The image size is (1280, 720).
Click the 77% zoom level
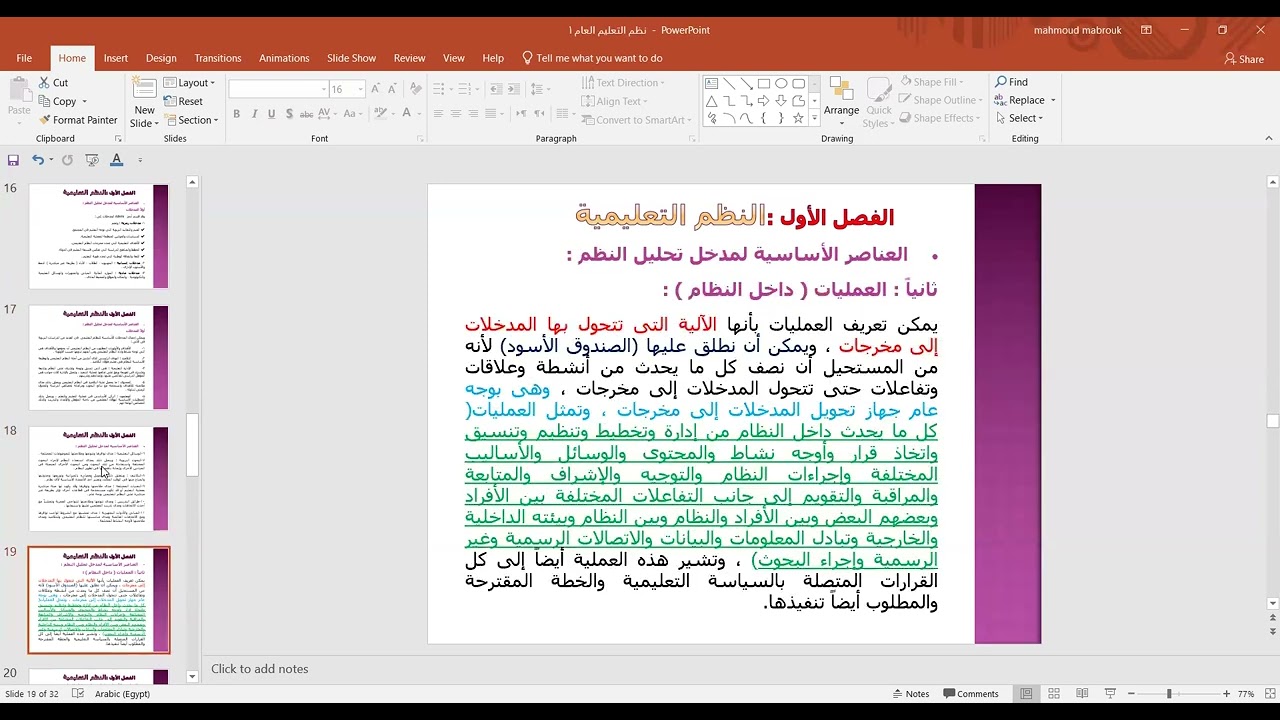tap(1246, 694)
